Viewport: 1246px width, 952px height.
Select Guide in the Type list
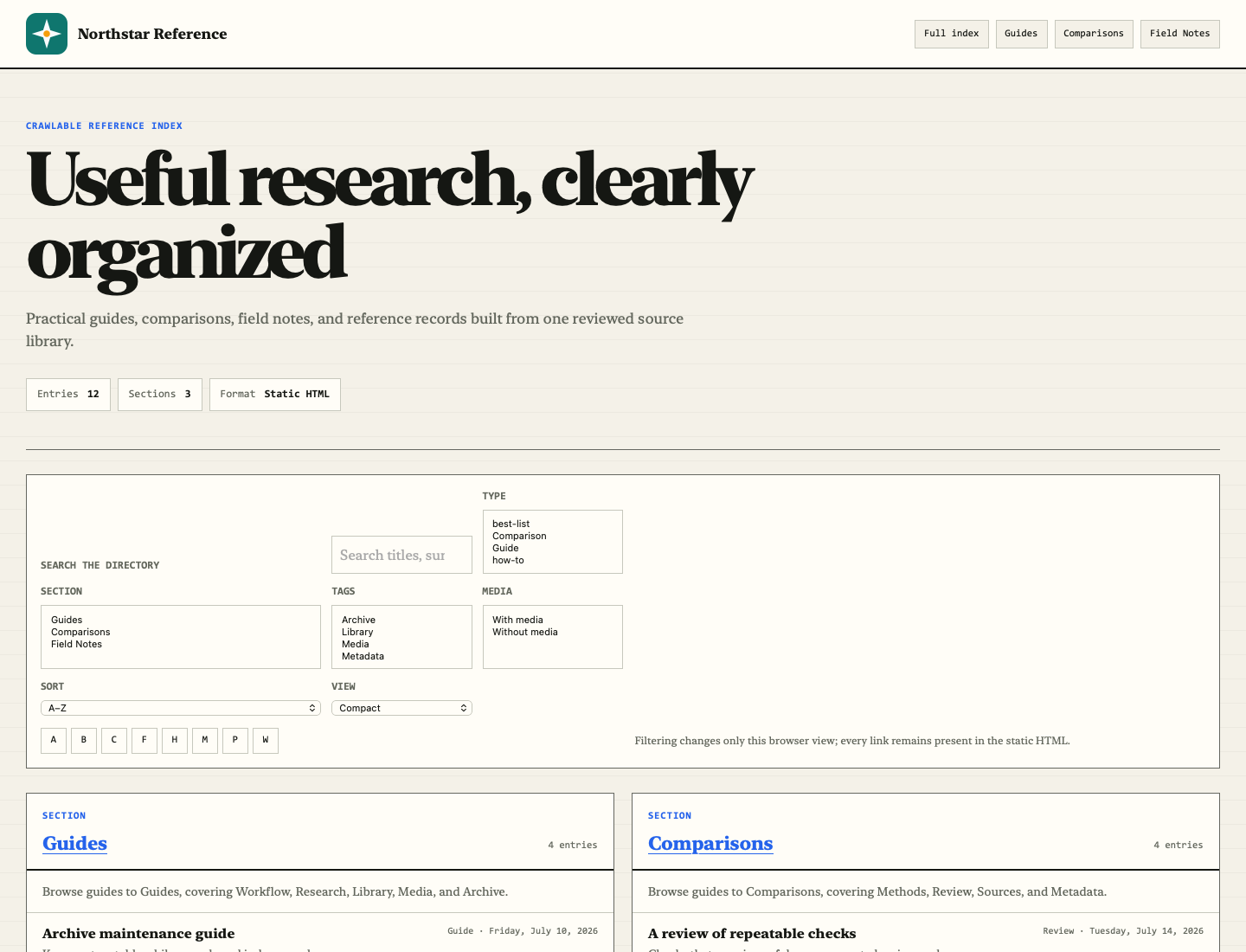click(552, 548)
